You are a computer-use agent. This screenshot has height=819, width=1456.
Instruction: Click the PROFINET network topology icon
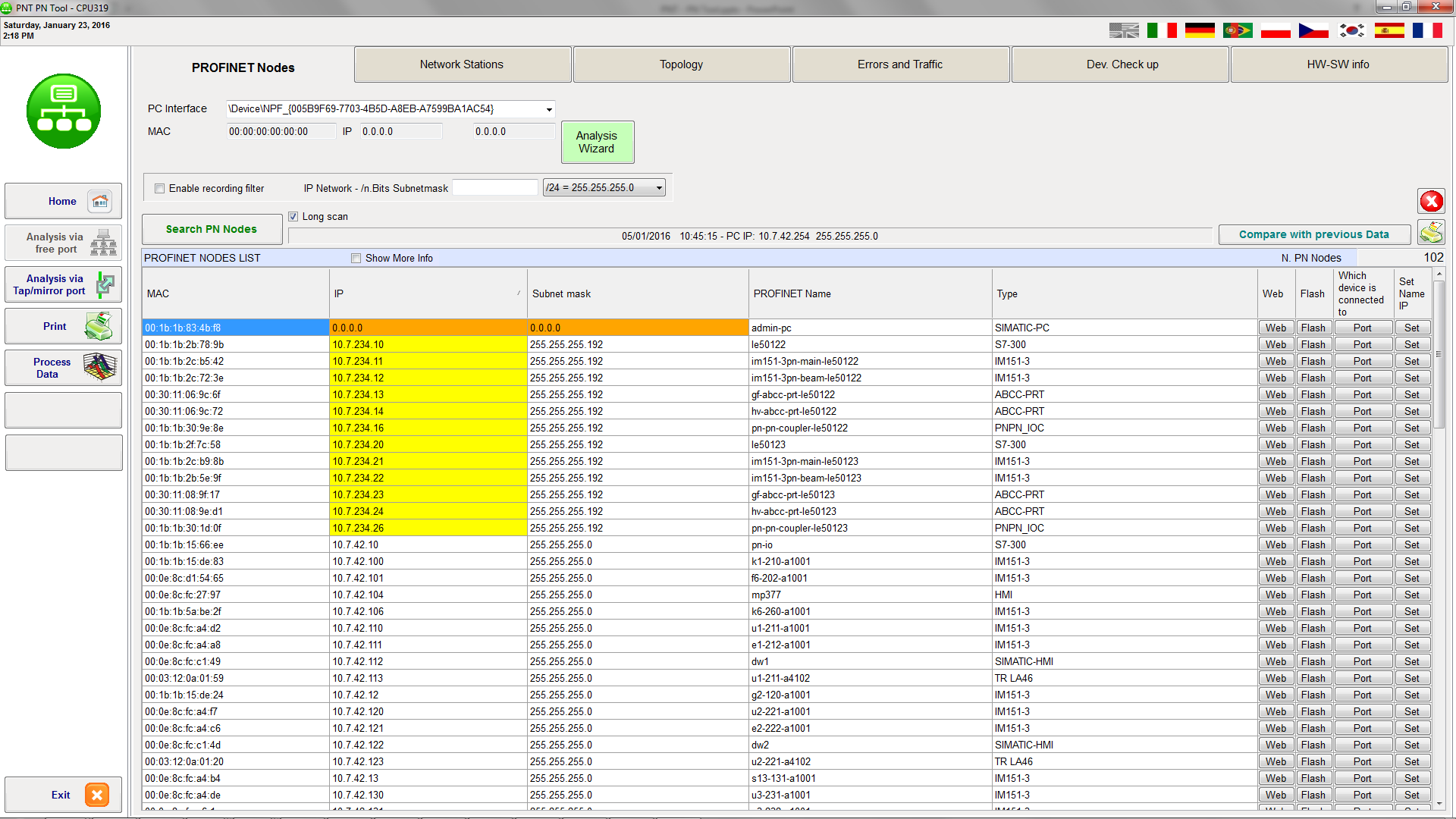tap(64, 110)
